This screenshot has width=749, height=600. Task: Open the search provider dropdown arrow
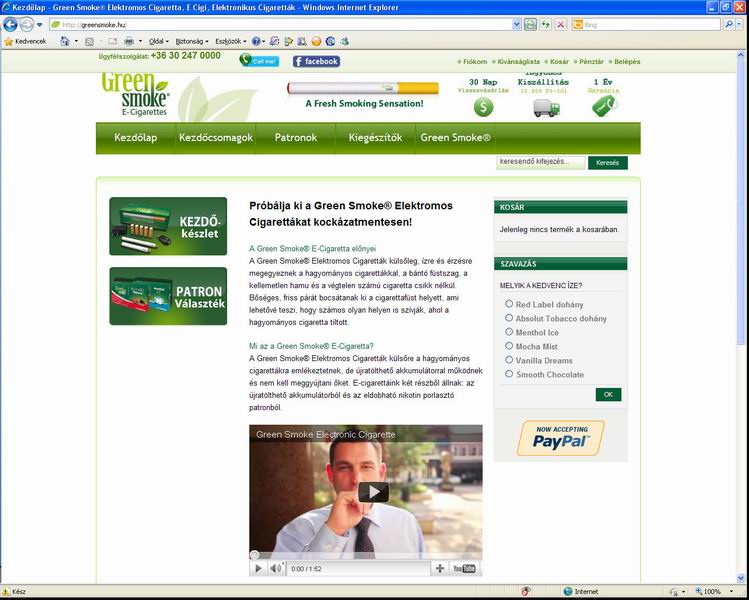click(739, 24)
